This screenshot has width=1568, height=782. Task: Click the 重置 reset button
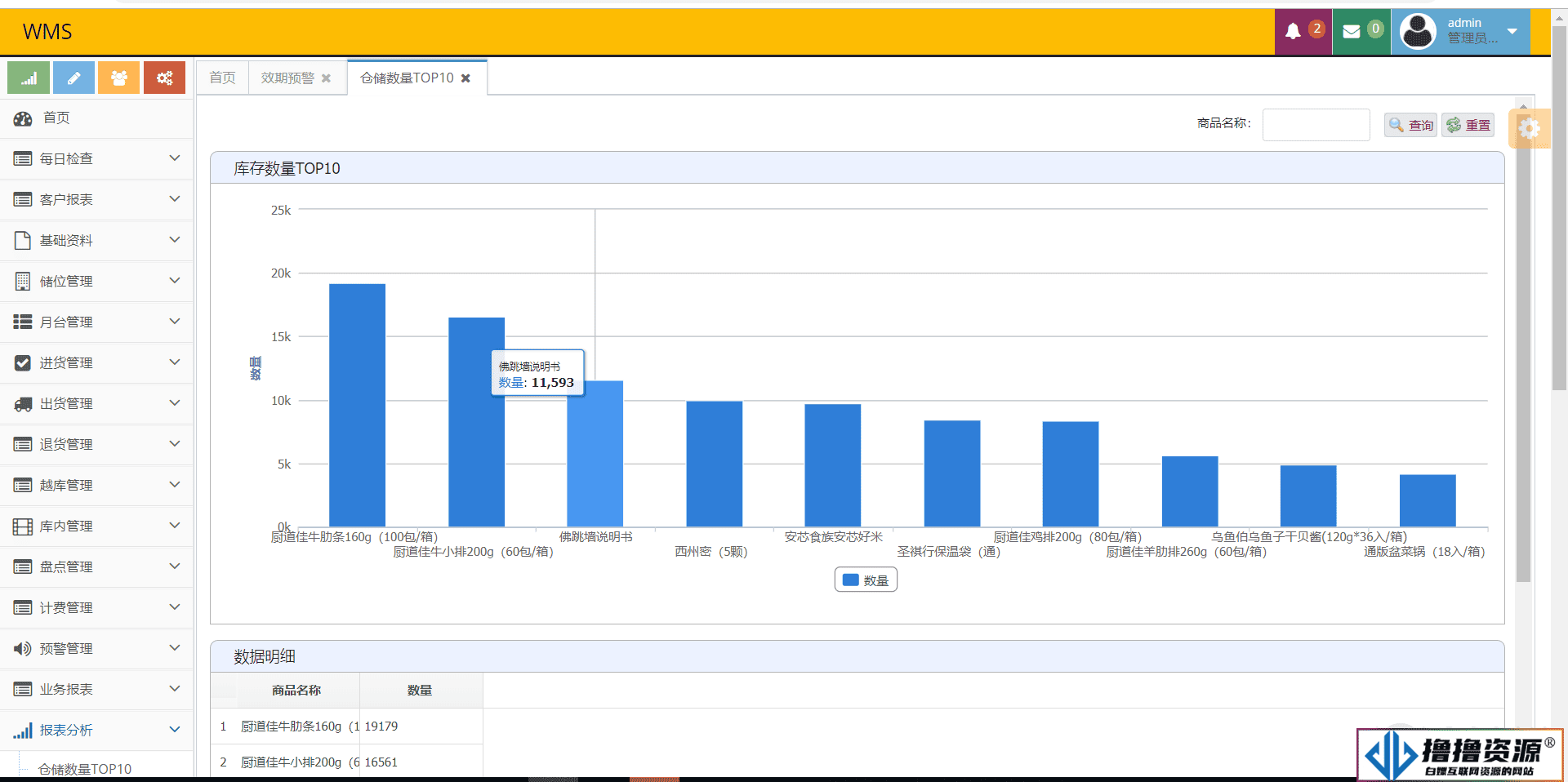click(1468, 125)
